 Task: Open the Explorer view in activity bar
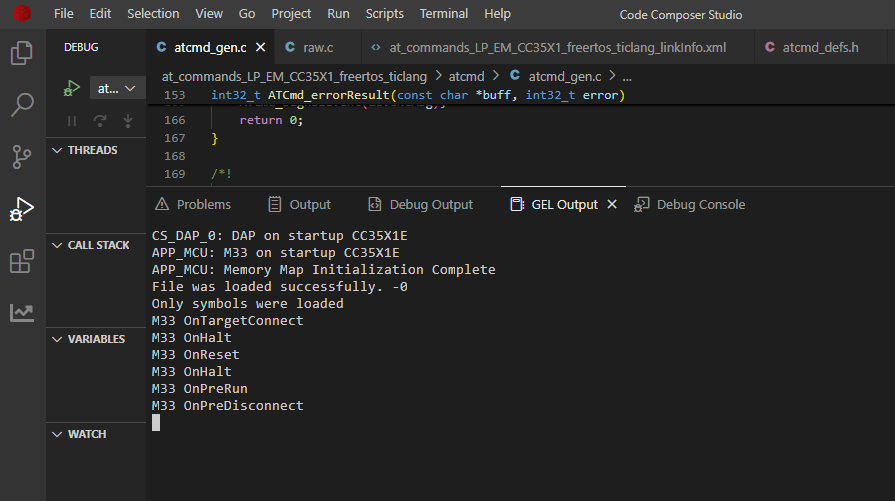point(22,52)
